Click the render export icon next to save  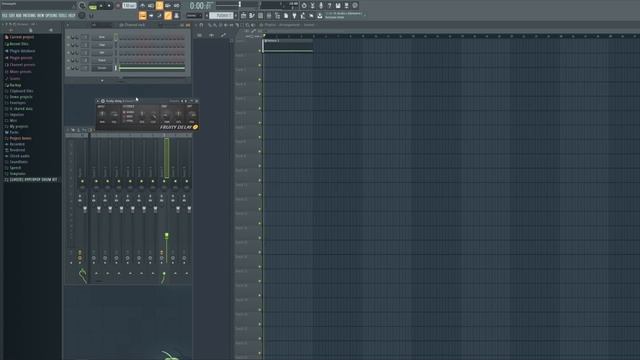click(x=347, y=6)
